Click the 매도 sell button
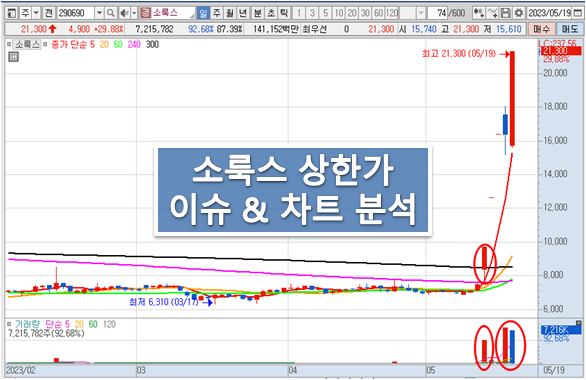The width and height of the screenshot is (586, 380). (569, 29)
